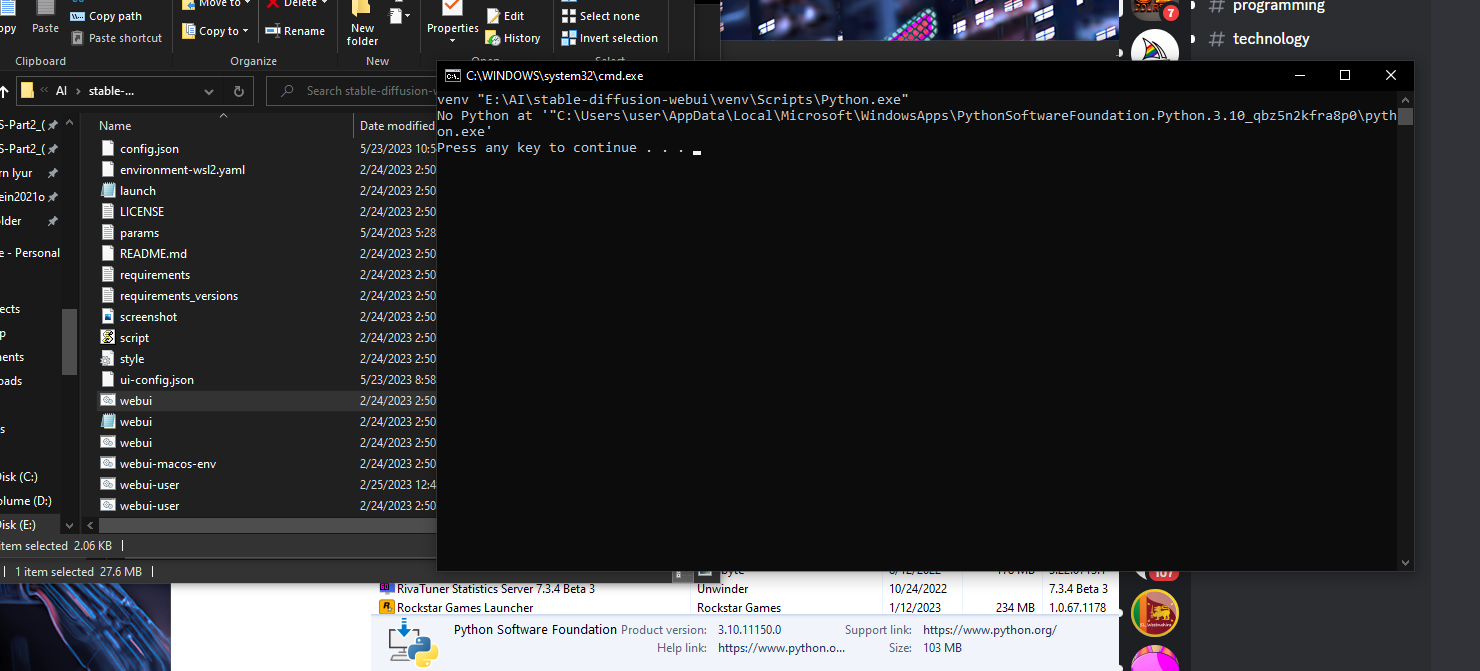Click the breadcrumb overflow chevrons before AI
The image size is (1480, 671).
(44, 91)
